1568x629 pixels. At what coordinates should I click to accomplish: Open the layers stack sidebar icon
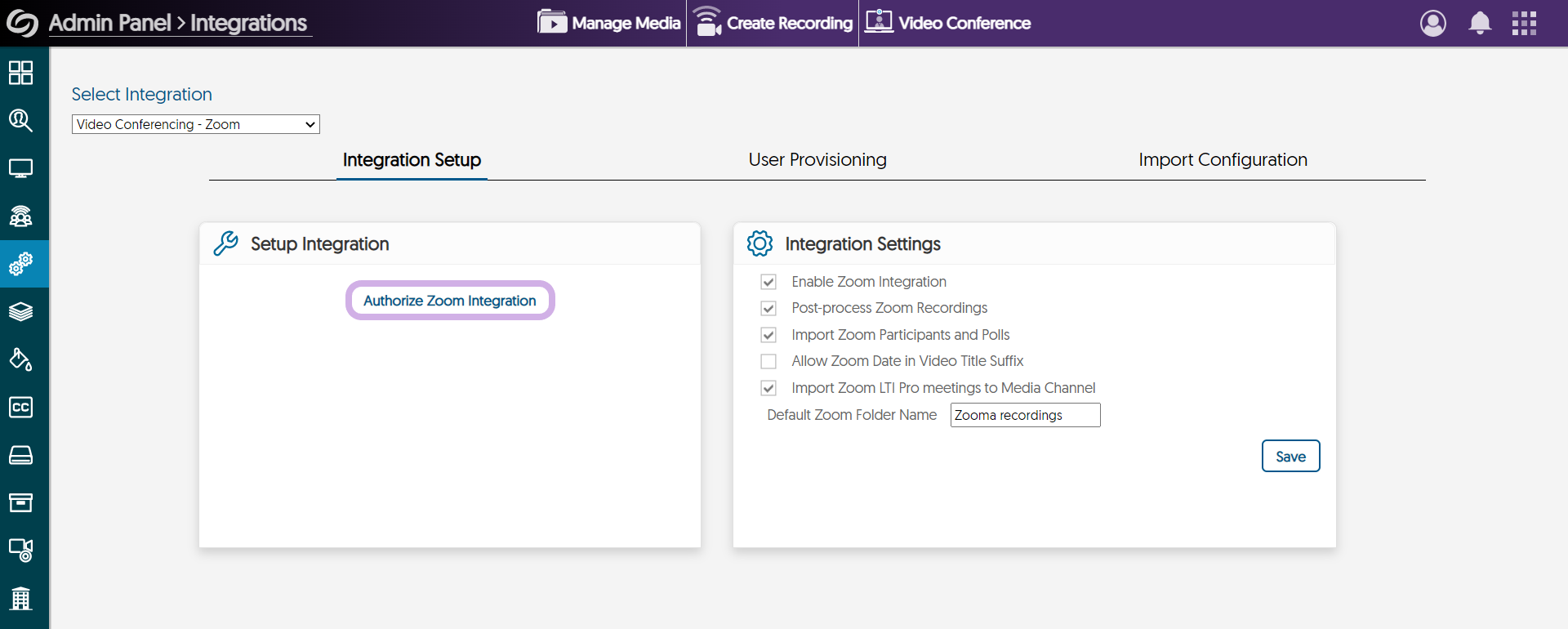click(20, 311)
